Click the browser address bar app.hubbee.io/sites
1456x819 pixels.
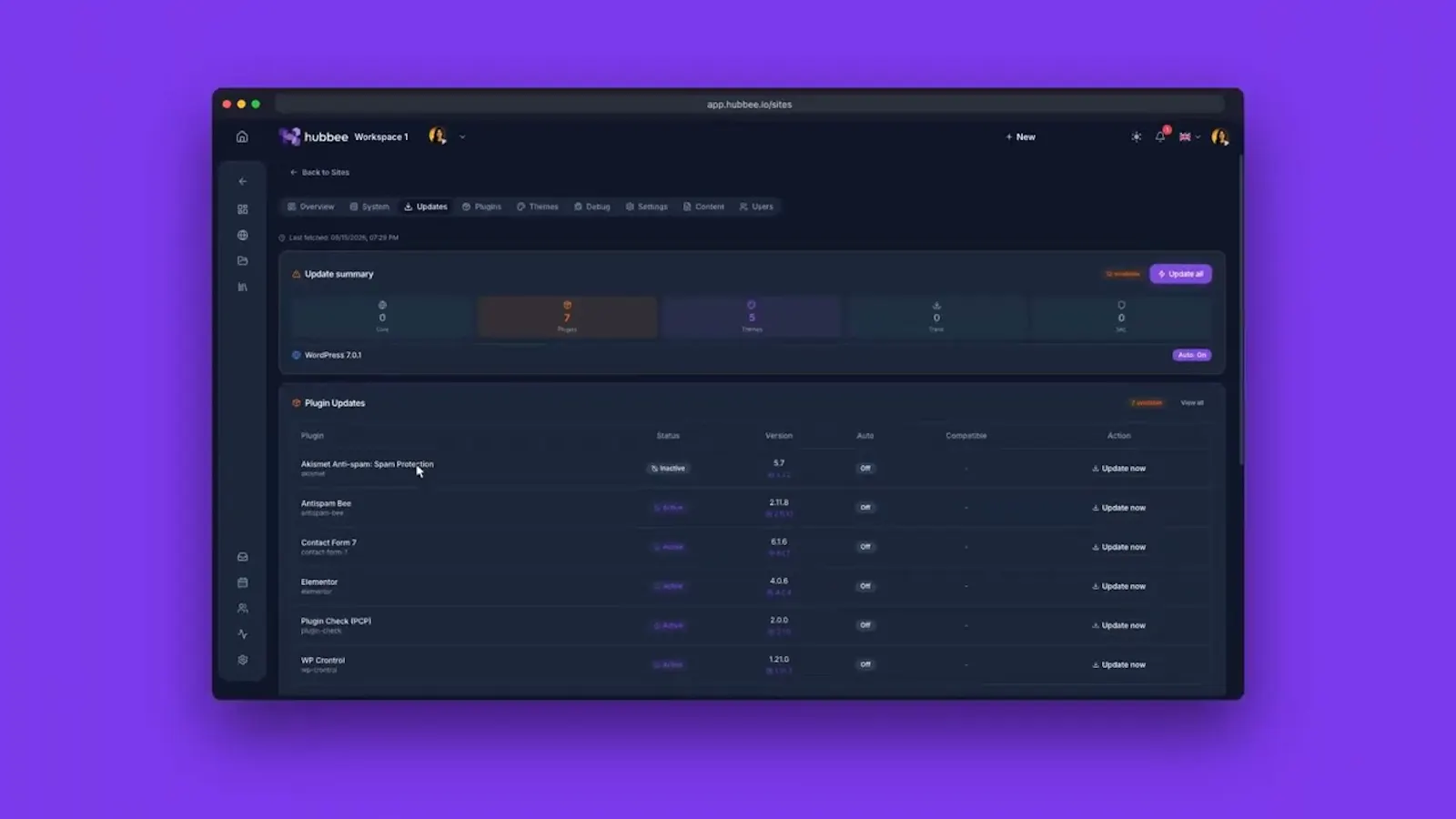coord(750,105)
